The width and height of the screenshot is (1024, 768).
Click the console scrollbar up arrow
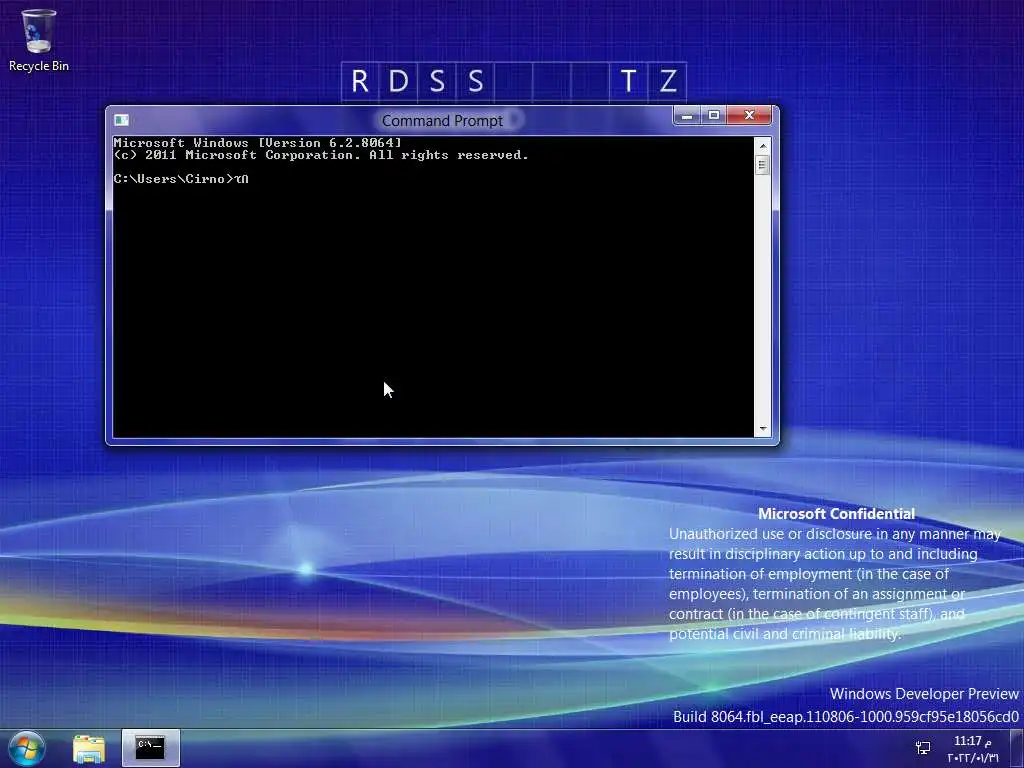point(762,145)
